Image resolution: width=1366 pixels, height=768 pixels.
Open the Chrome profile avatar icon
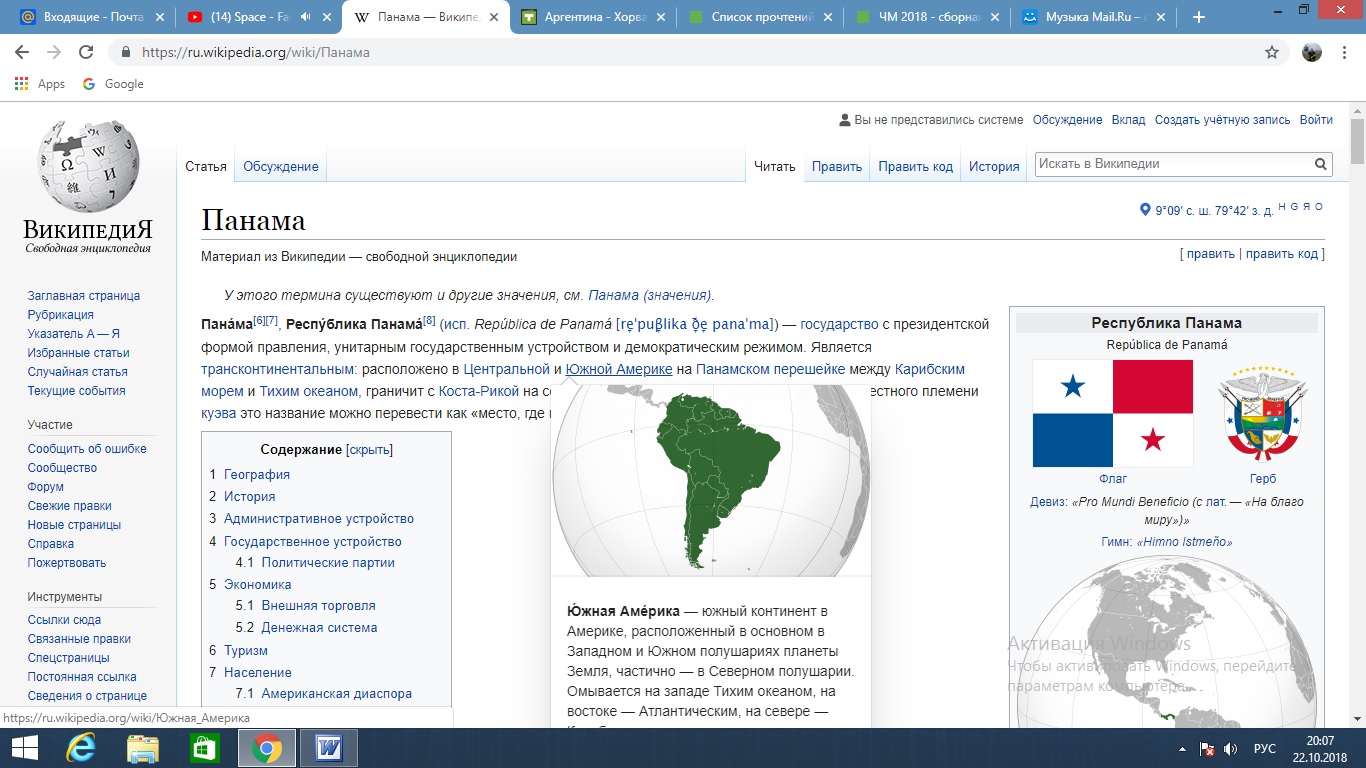click(1312, 52)
